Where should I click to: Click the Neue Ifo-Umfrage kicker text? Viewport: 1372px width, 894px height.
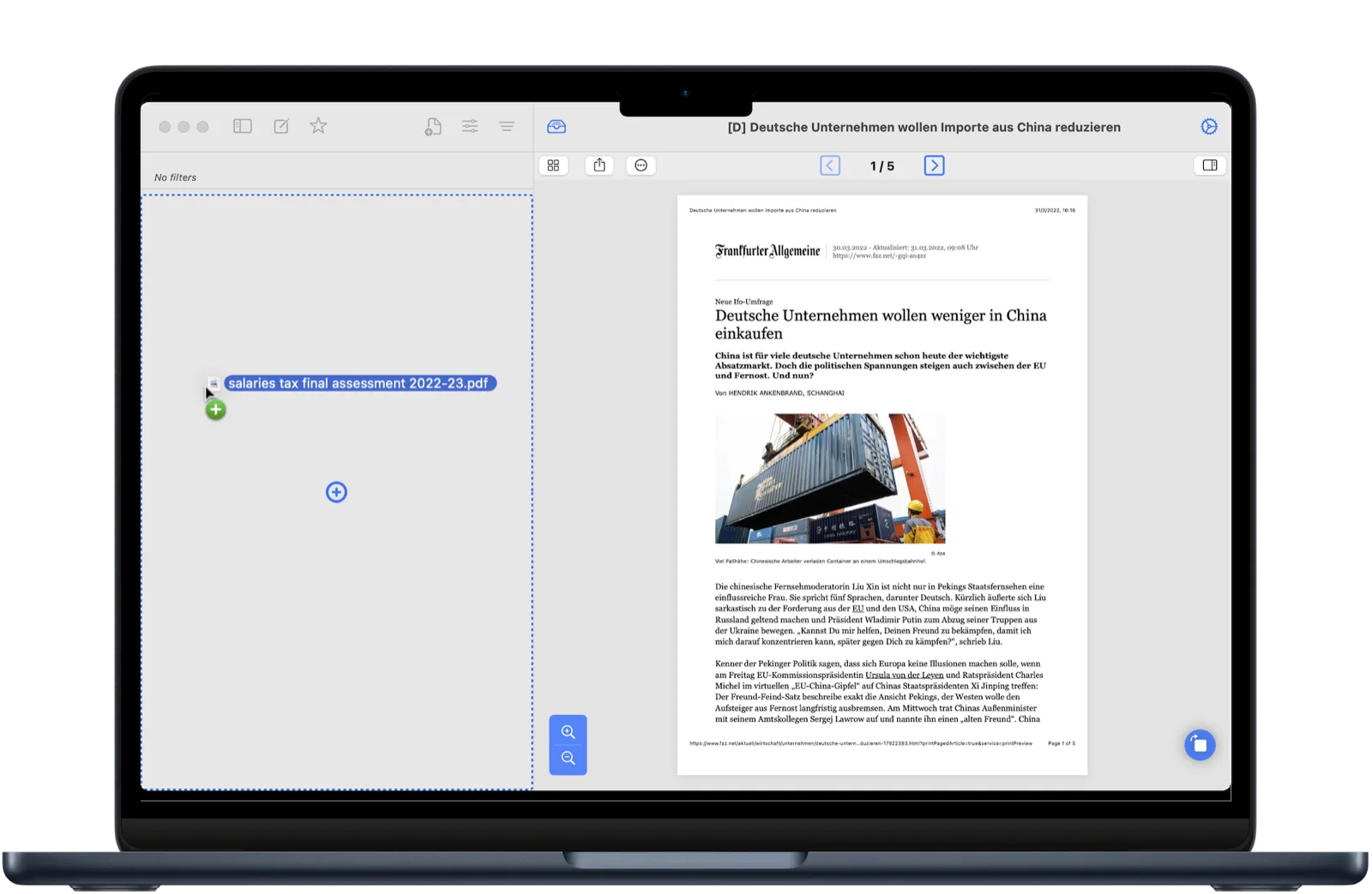point(744,302)
